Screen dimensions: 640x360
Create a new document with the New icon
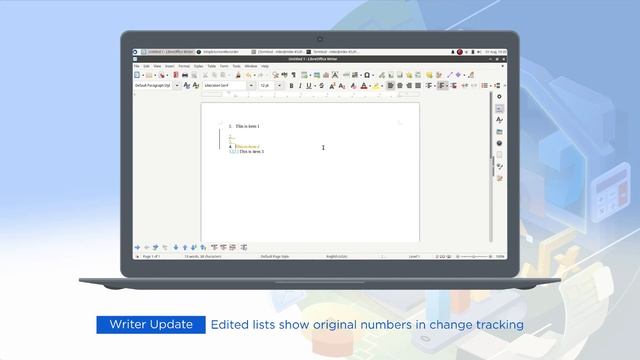click(137, 75)
